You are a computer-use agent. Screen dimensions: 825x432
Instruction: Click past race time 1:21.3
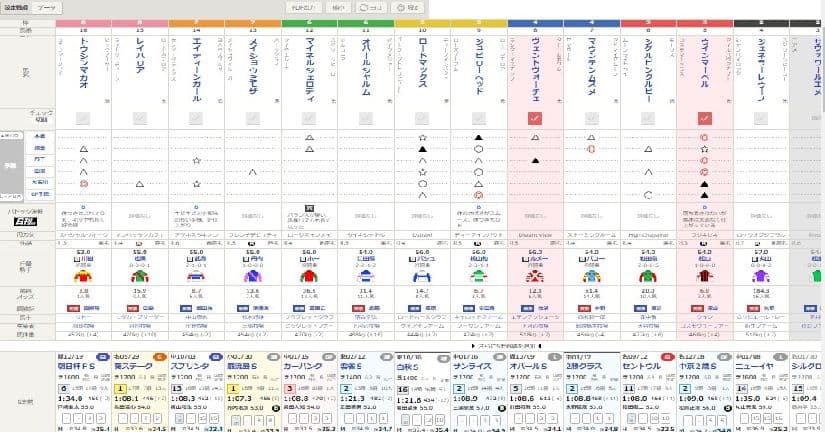tap(353, 399)
